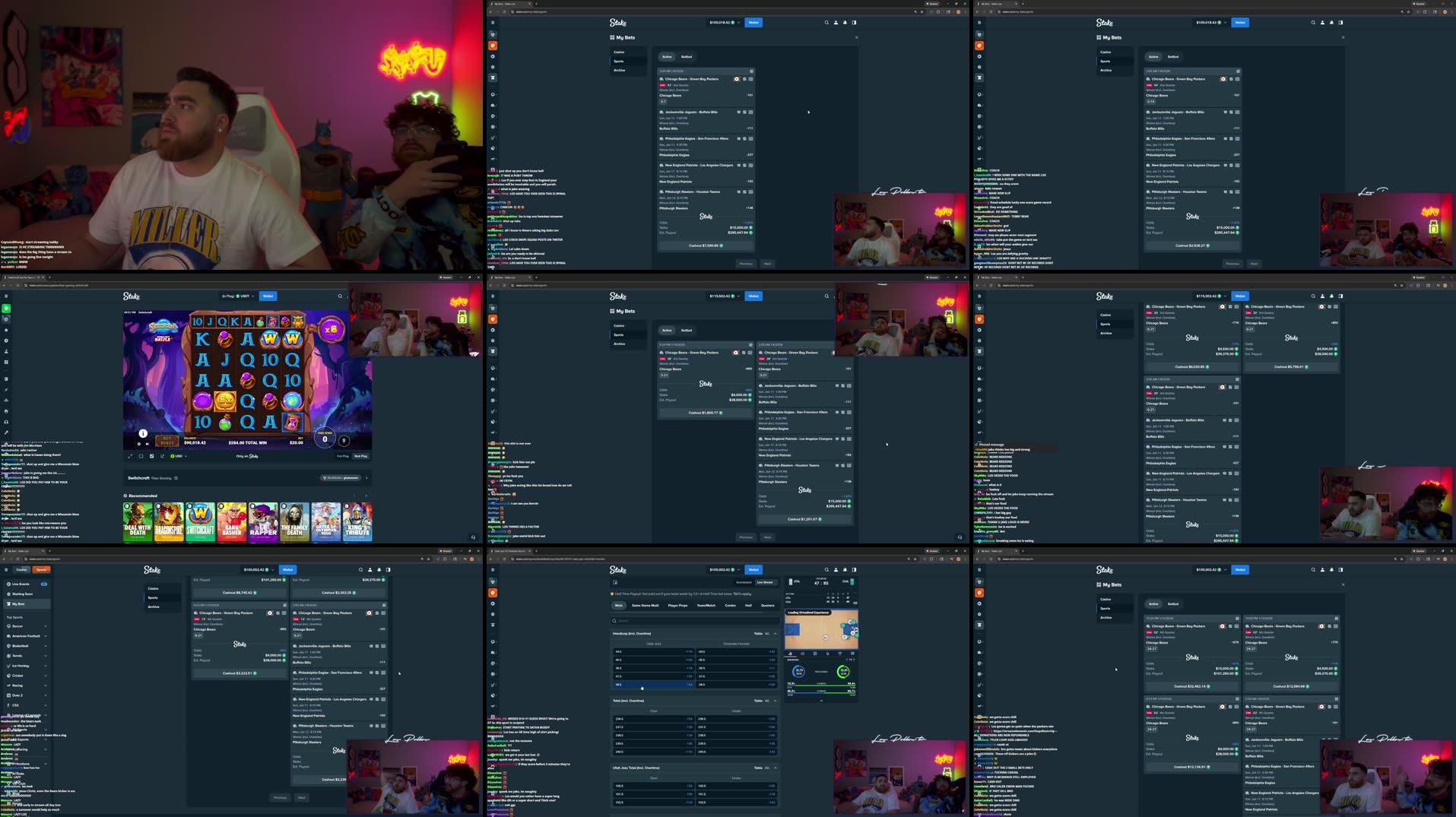
Task: Click the Cashout $7,590.89 button
Action: point(706,246)
